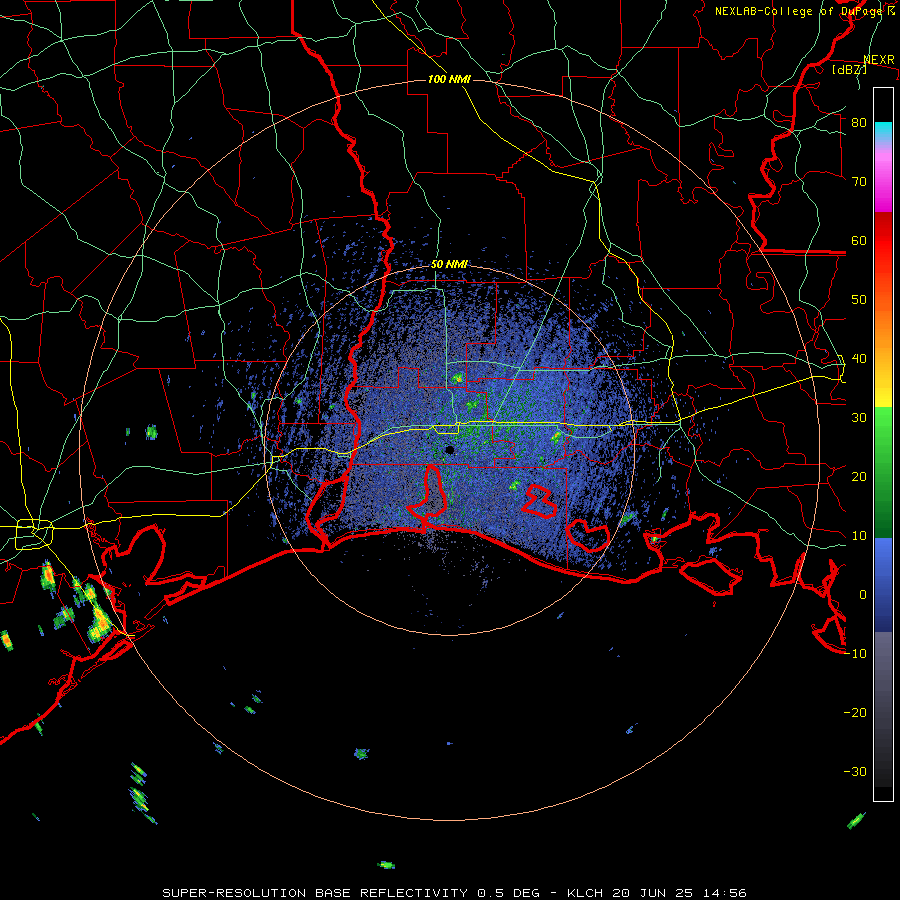Click the 60 dBZ scale value
Screen dimensions: 900x900
point(859,240)
